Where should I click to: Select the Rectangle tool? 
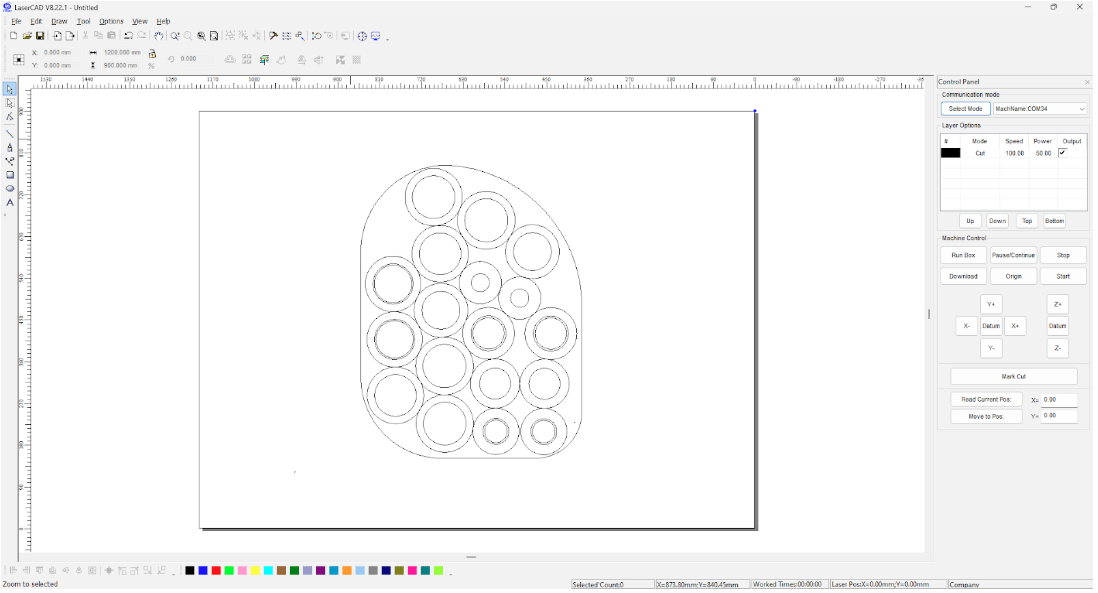pyautogui.click(x=10, y=175)
